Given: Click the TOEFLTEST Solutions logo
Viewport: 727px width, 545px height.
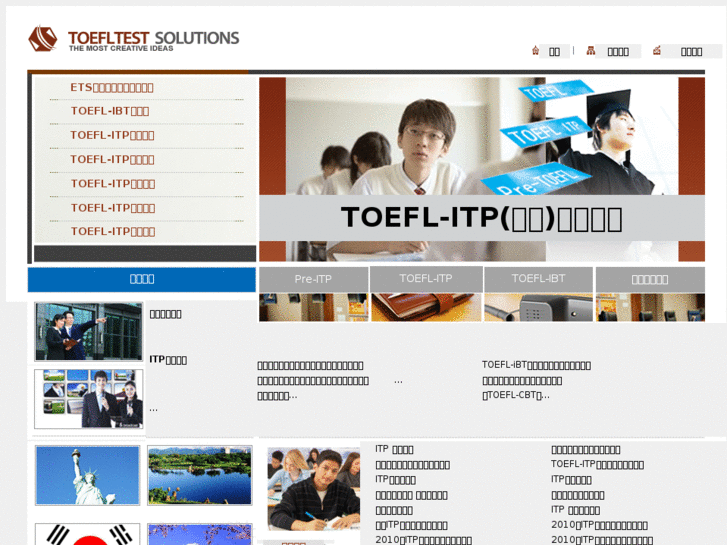Looking at the screenshot, I should tap(134, 39).
